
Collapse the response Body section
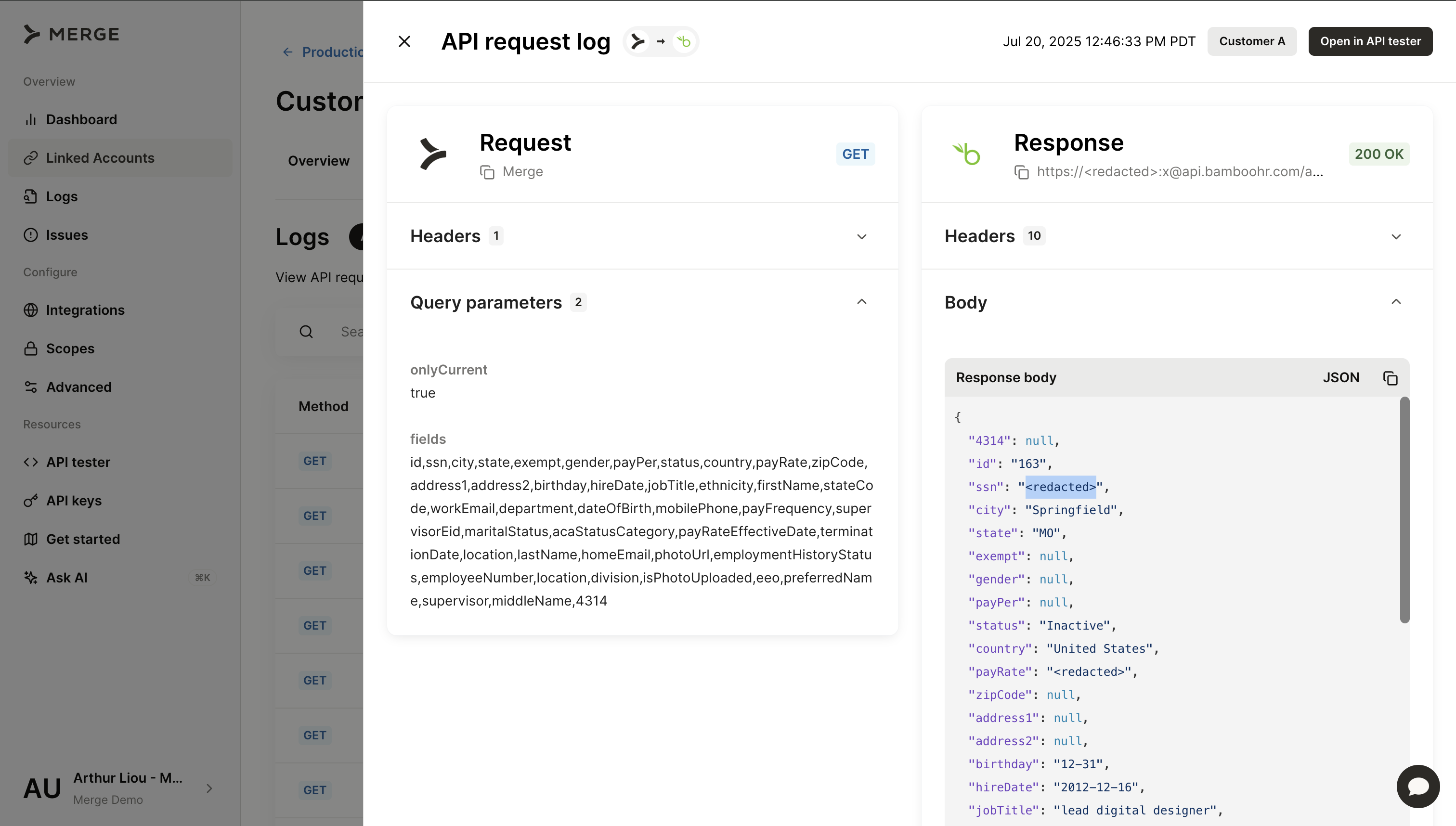tap(1396, 302)
